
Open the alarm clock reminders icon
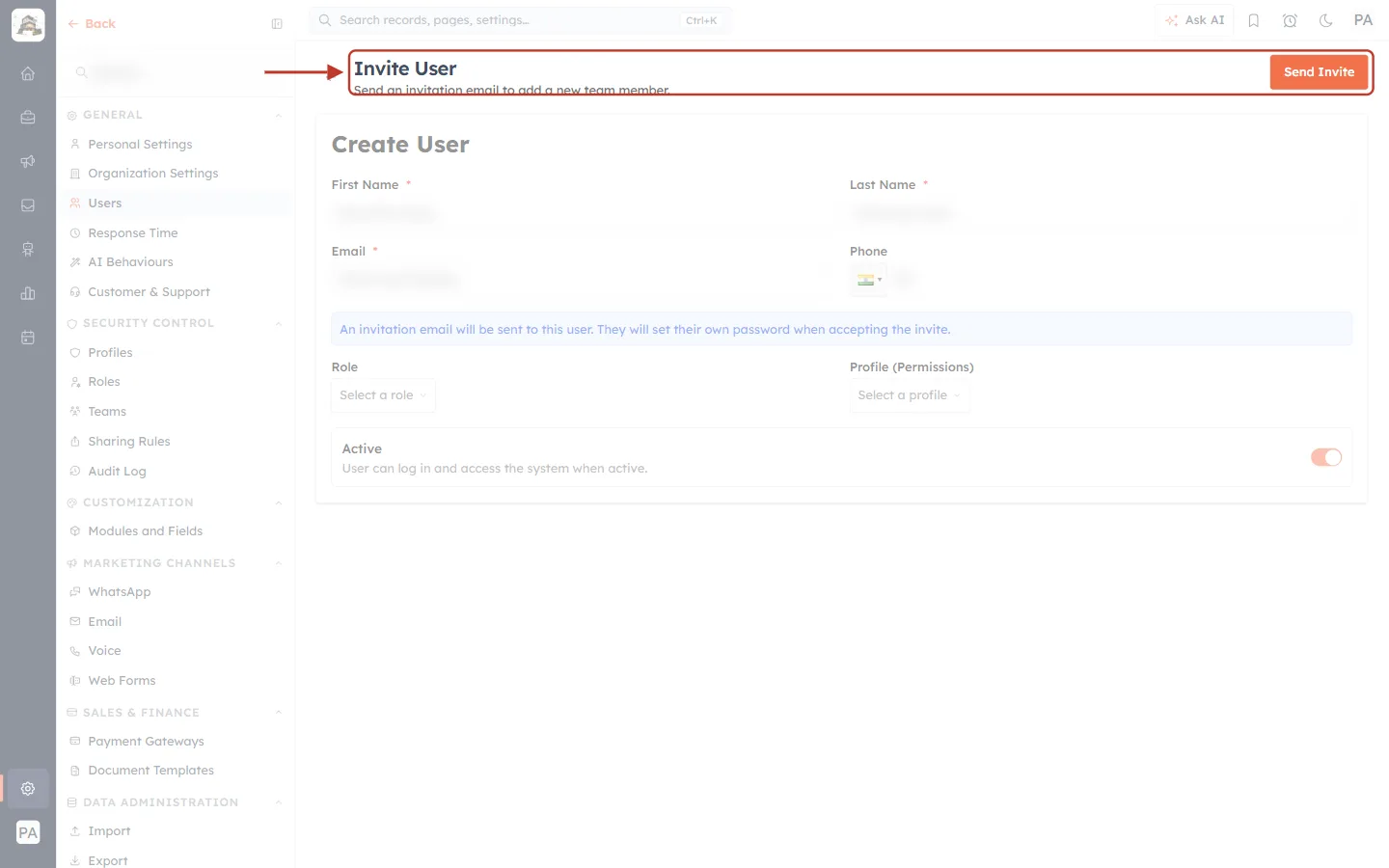tap(1290, 20)
